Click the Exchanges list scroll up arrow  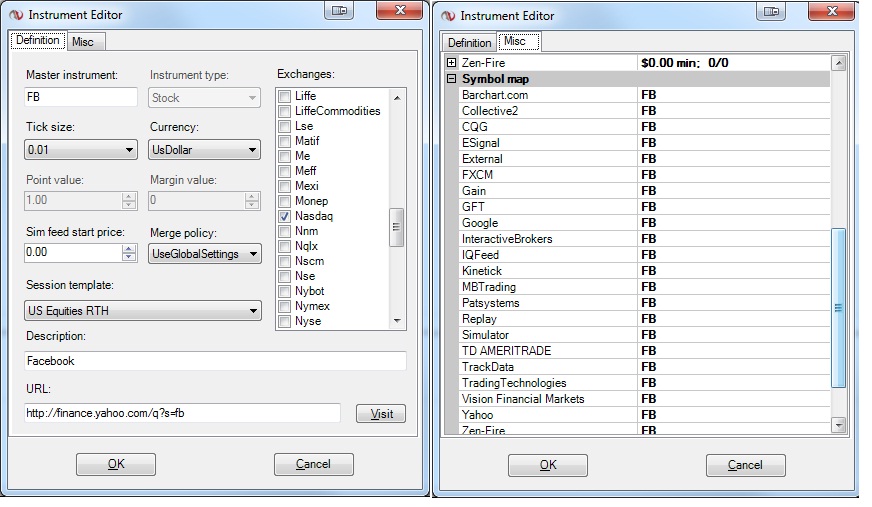click(397, 98)
